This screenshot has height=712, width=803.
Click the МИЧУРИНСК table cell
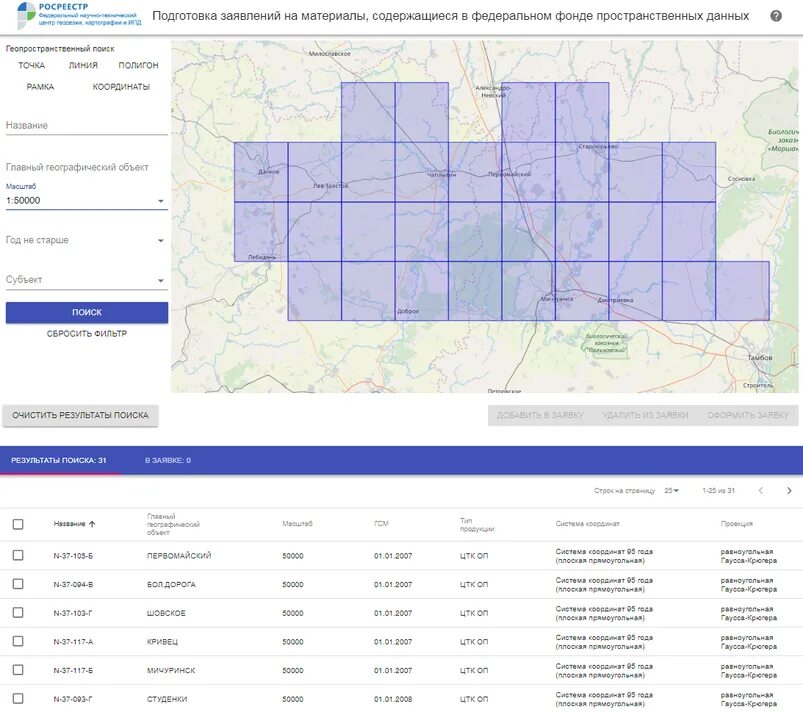pyautogui.click(x=171, y=671)
